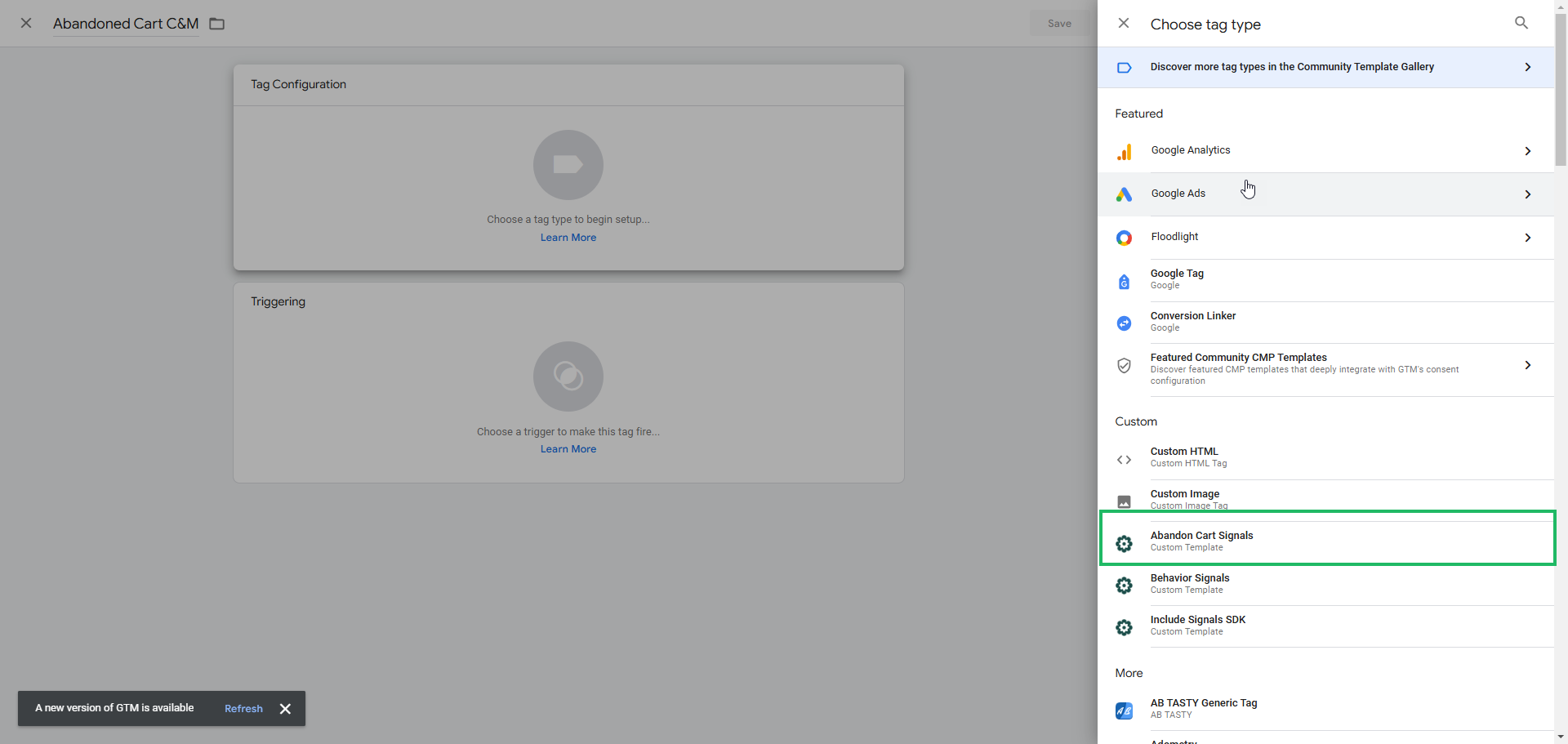Open Learn More link under Triggering
The image size is (1568, 744).
(568, 449)
